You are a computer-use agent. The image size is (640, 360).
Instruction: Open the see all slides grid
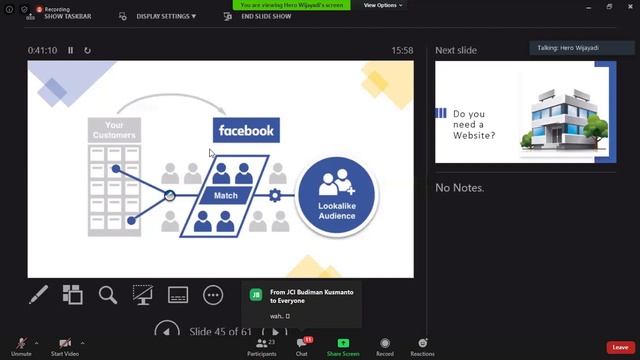(x=73, y=294)
